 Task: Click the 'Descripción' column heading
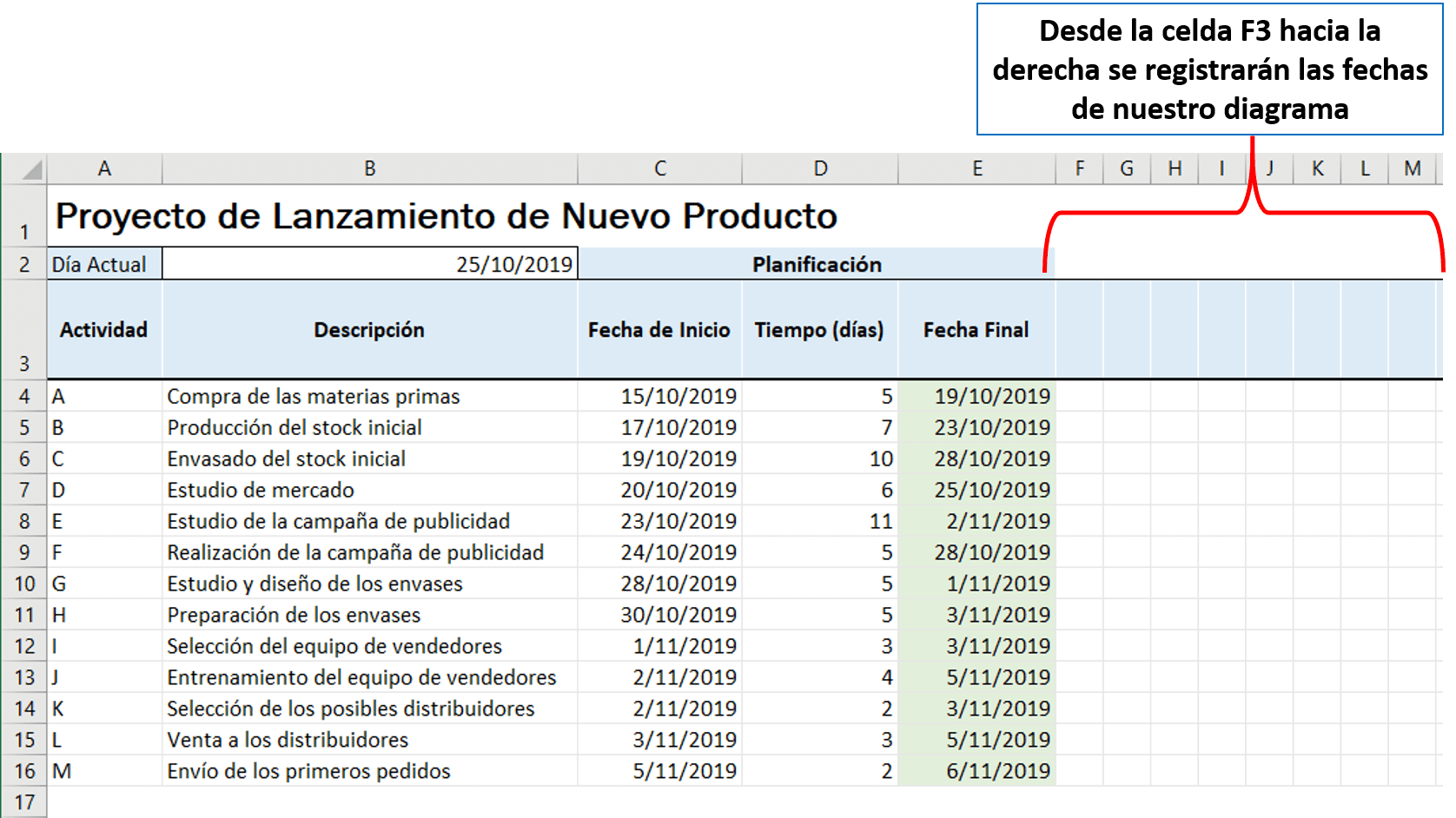[370, 330]
